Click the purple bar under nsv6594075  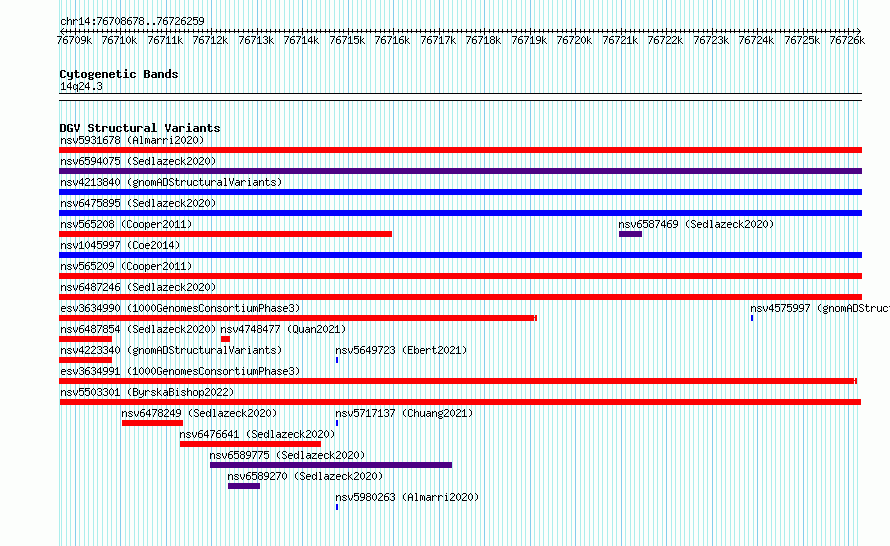pyautogui.click(x=460, y=171)
